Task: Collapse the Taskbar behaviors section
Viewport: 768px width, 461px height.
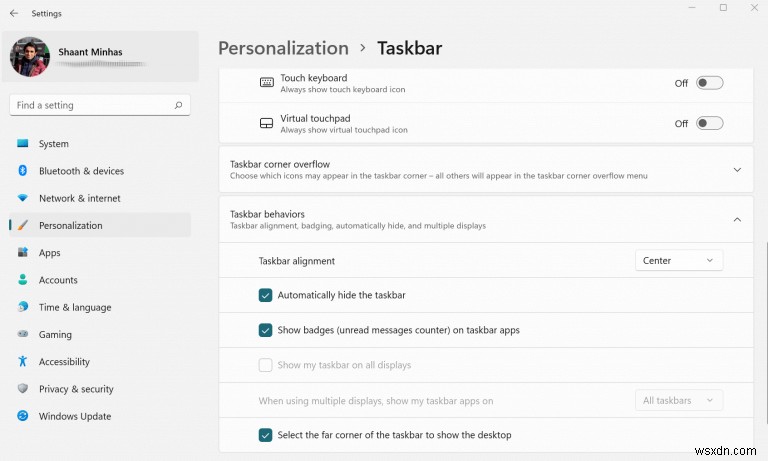Action: pos(737,219)
